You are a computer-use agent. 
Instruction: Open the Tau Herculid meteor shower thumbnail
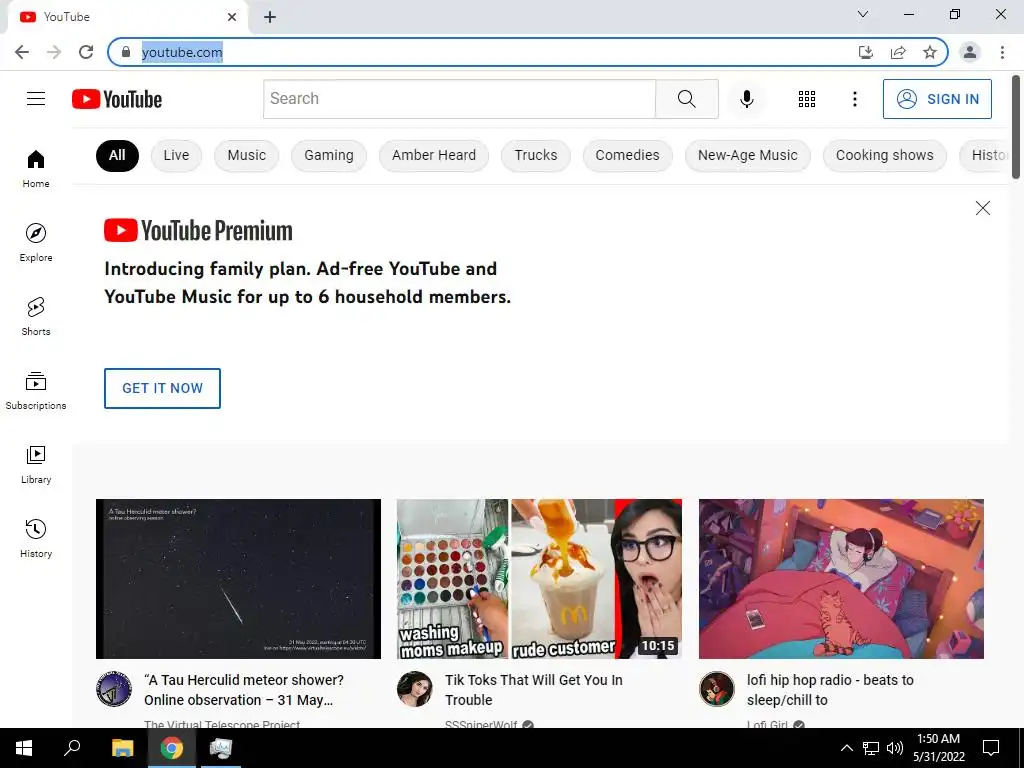pos(238,579)
